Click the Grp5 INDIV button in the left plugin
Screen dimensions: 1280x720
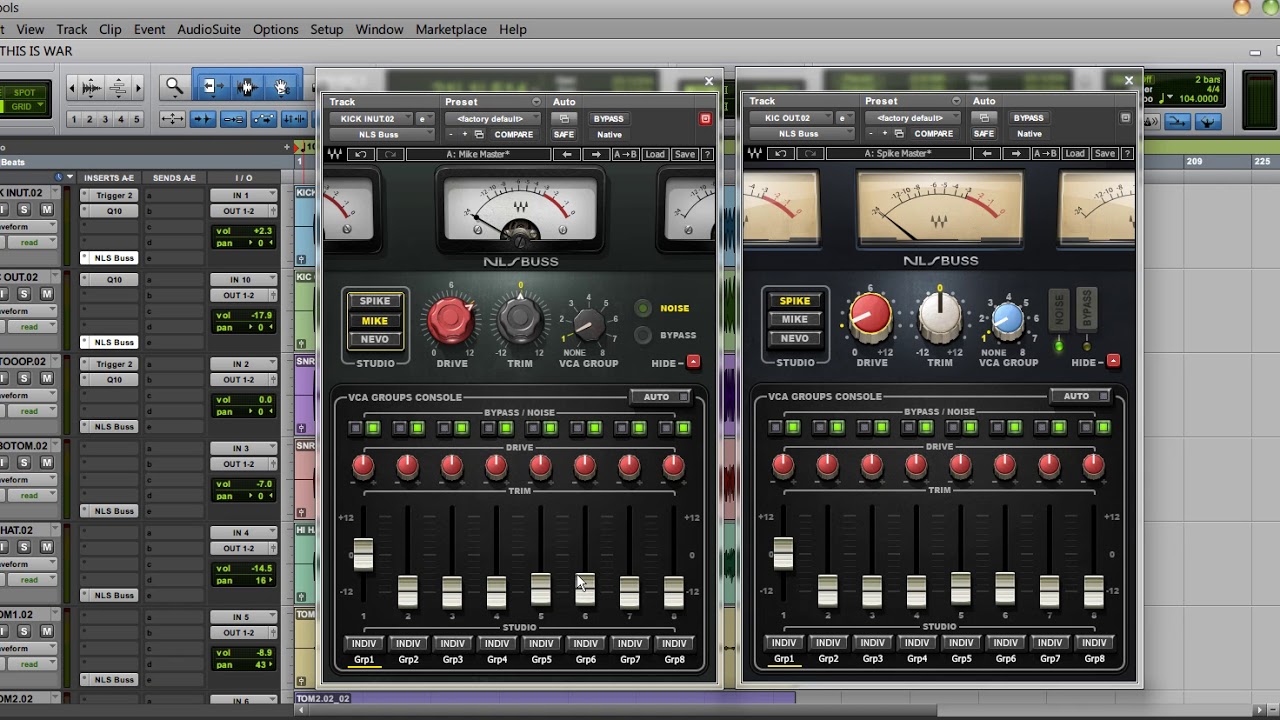tap(541, 643)
